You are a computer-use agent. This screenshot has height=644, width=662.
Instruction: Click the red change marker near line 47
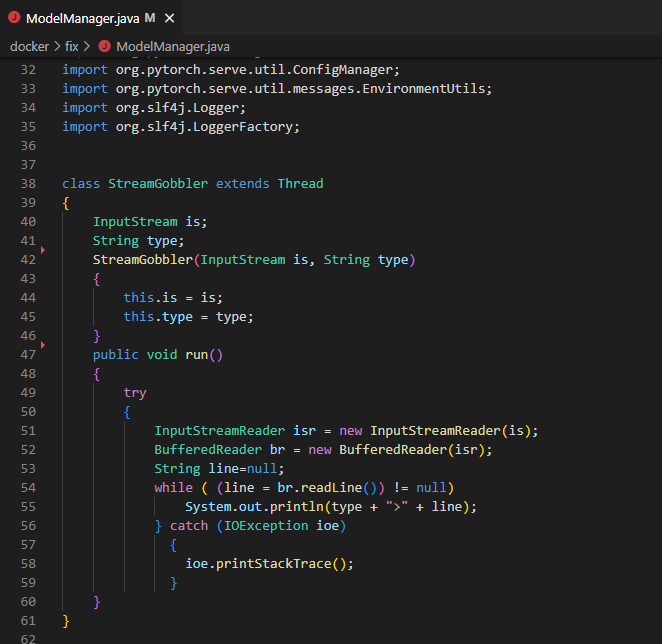click(x=43, y=345)
